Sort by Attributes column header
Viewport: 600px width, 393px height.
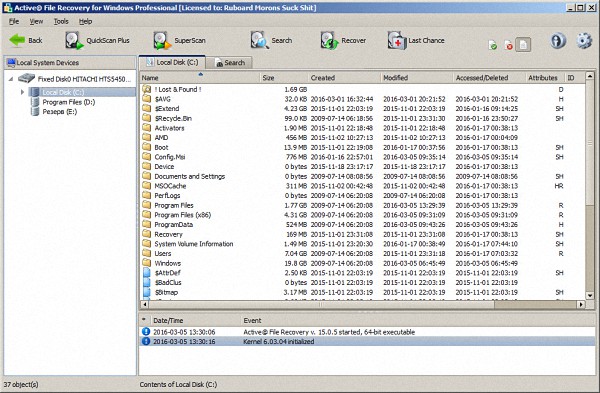coord(545,78)
